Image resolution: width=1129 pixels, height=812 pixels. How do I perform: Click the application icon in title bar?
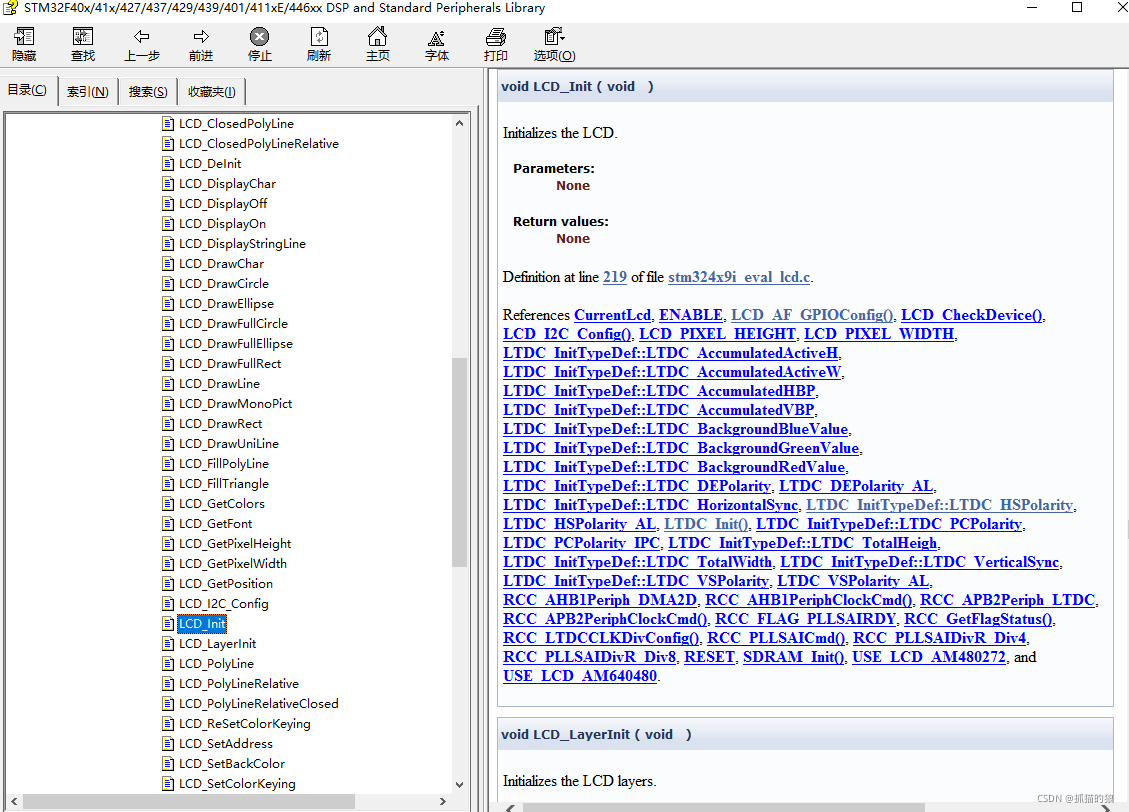[10, 8]
